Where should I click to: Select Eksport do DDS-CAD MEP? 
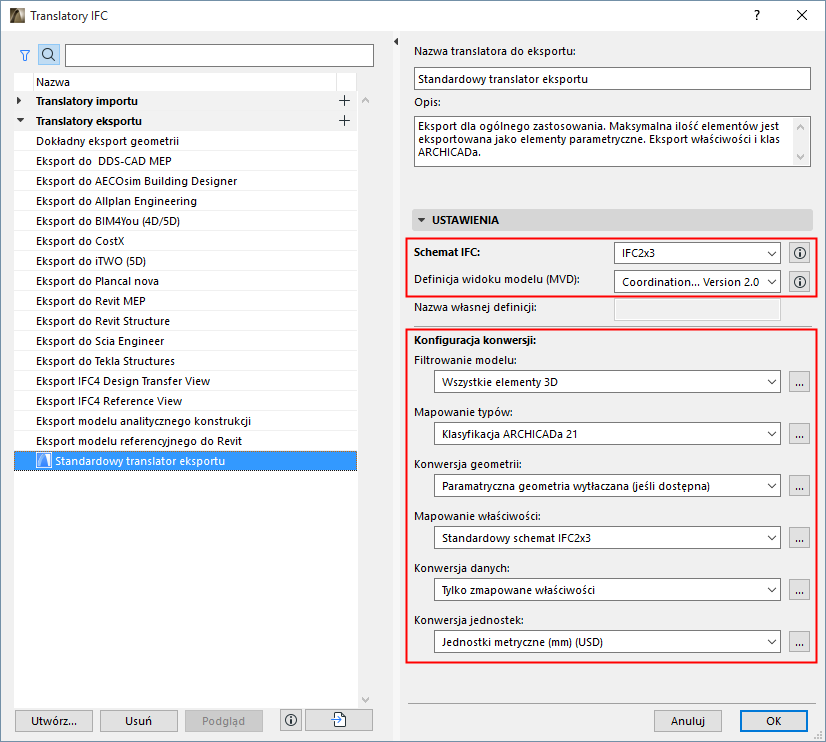tap(185, 161)
